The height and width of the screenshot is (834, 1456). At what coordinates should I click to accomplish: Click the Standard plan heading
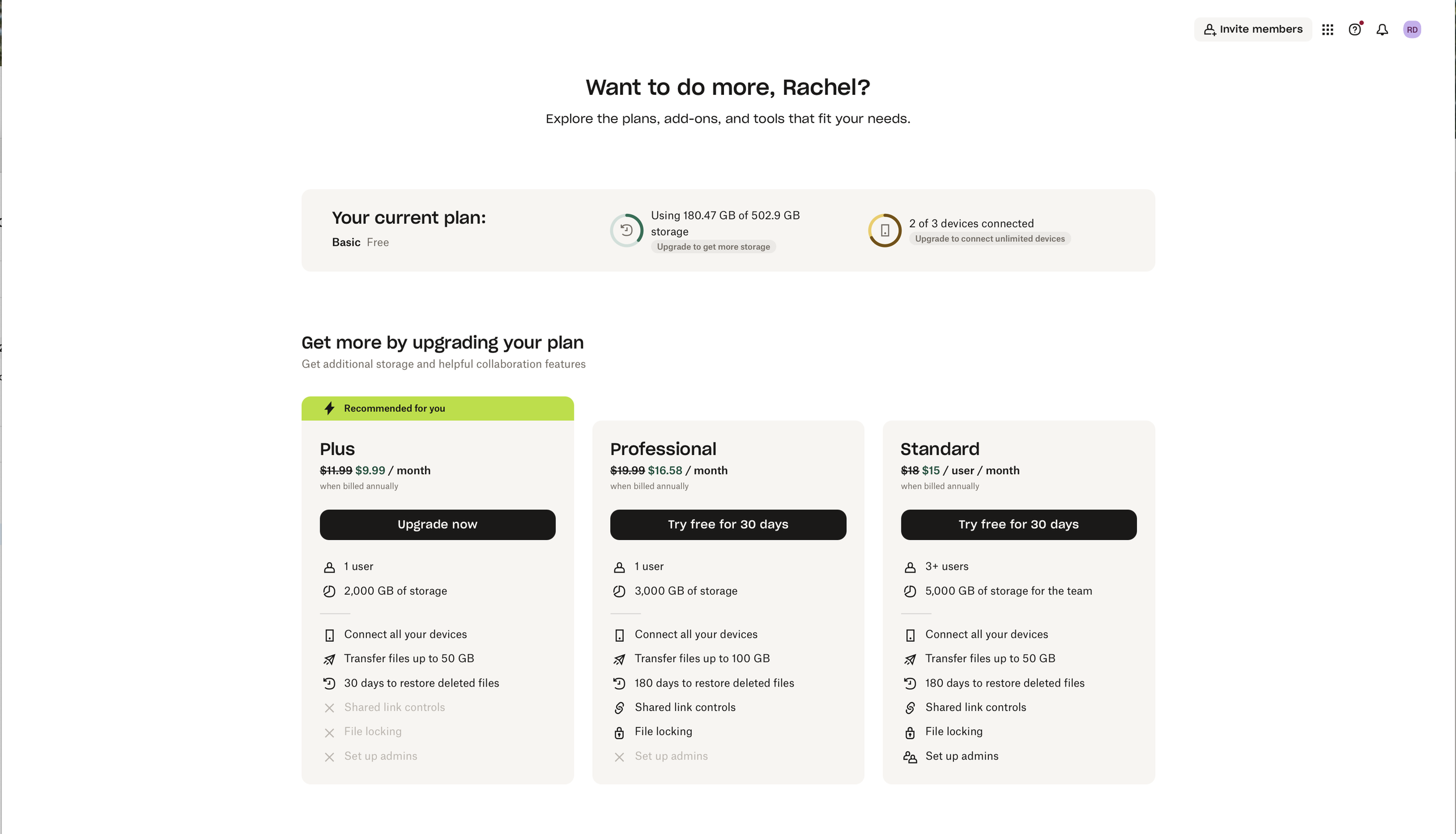(x=940, y=449)
